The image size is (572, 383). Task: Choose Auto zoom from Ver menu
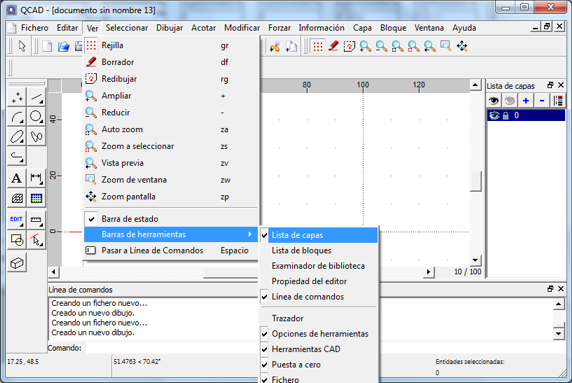pos(170,129)
